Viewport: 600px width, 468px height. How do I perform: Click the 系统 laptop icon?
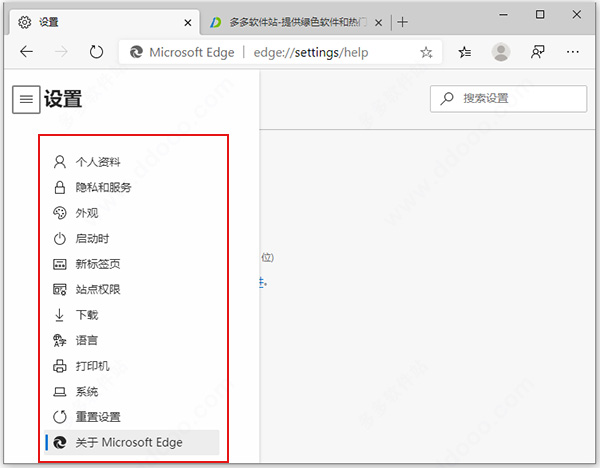pyautogui.click(x=59, y=391)
